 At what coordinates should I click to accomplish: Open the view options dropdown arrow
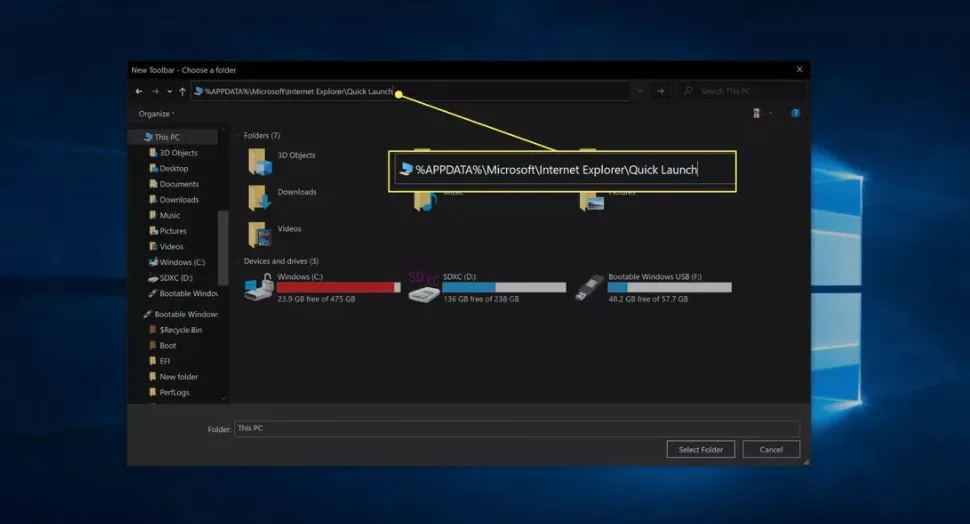coord(770,113)
